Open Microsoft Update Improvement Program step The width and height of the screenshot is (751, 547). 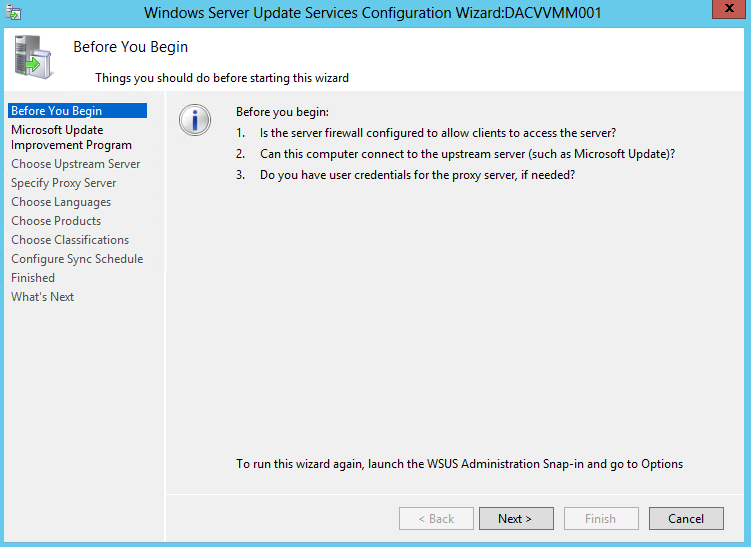[x=71, y=137]
